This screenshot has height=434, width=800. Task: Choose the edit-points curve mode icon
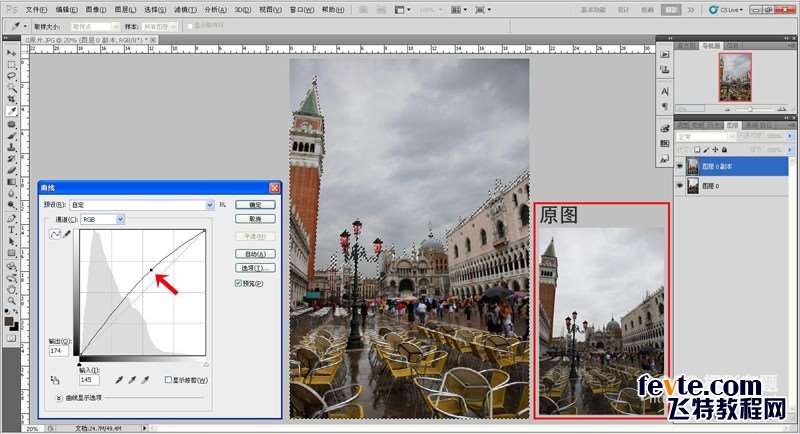coord(55,234)
